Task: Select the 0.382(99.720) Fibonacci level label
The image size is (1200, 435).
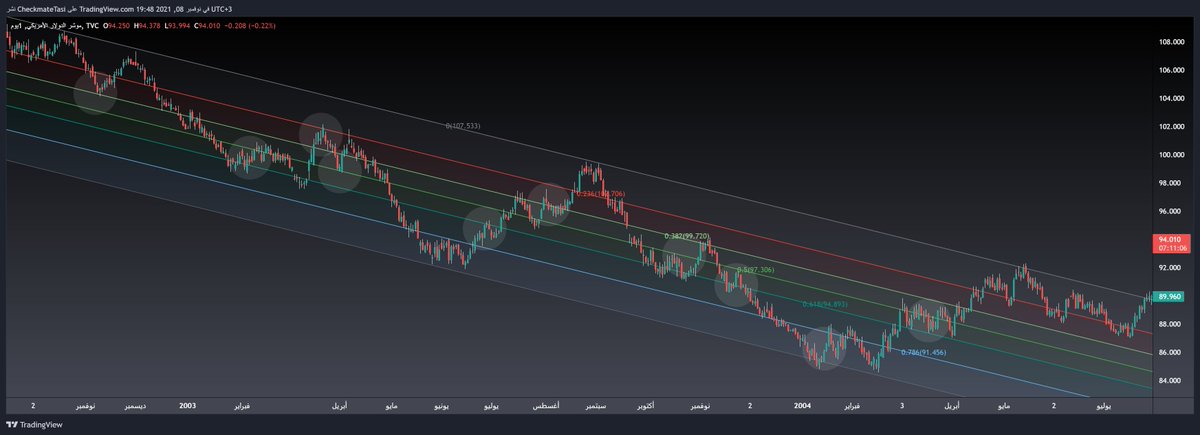Action: tap(687, 236)
